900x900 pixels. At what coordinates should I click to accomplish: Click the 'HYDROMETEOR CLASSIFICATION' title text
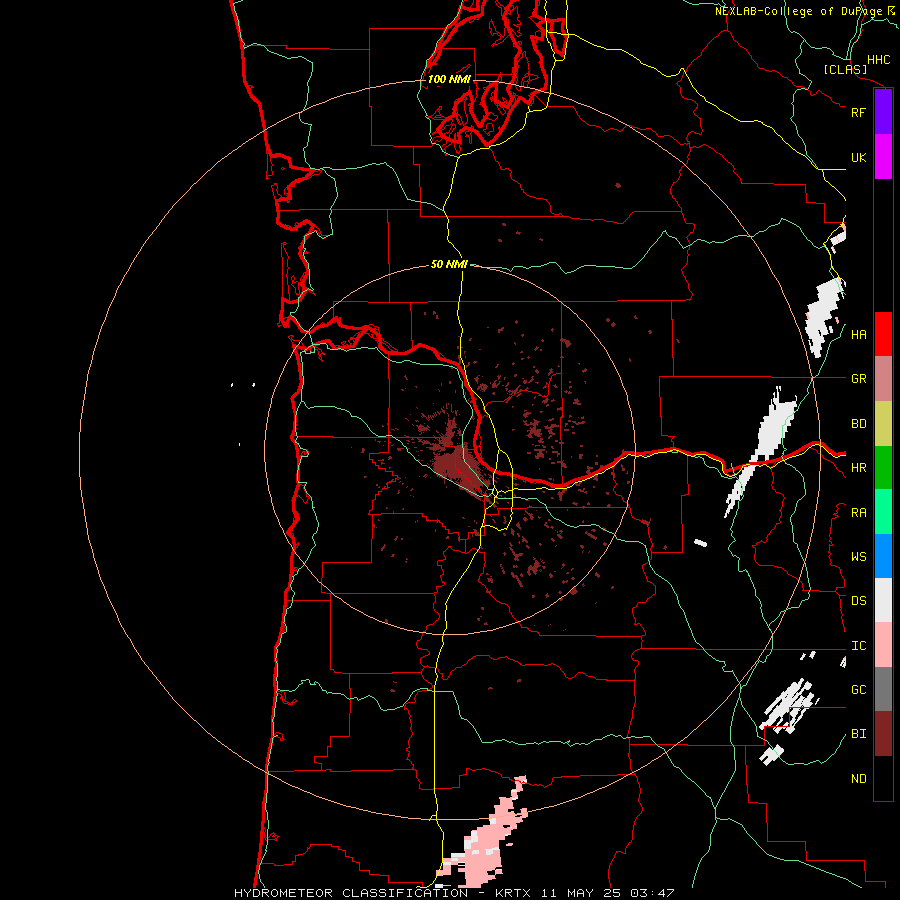[351, 893]
